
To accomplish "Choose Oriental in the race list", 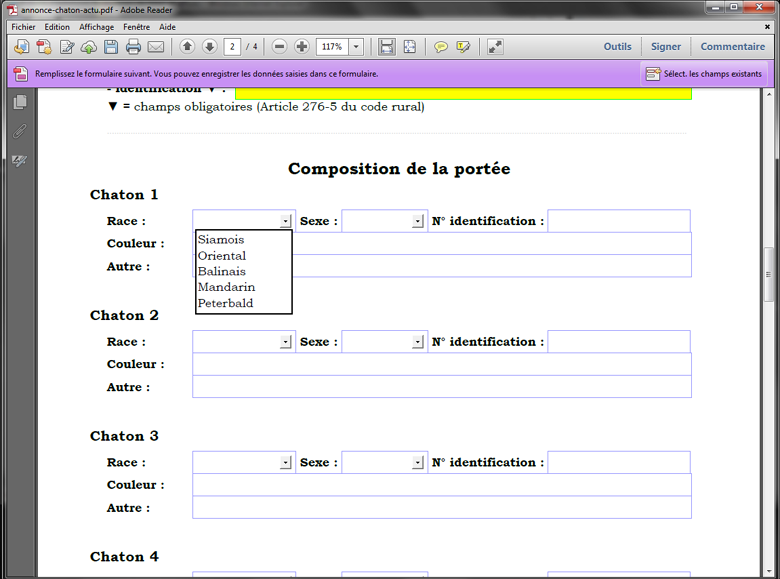I will [x=244, y=256].
